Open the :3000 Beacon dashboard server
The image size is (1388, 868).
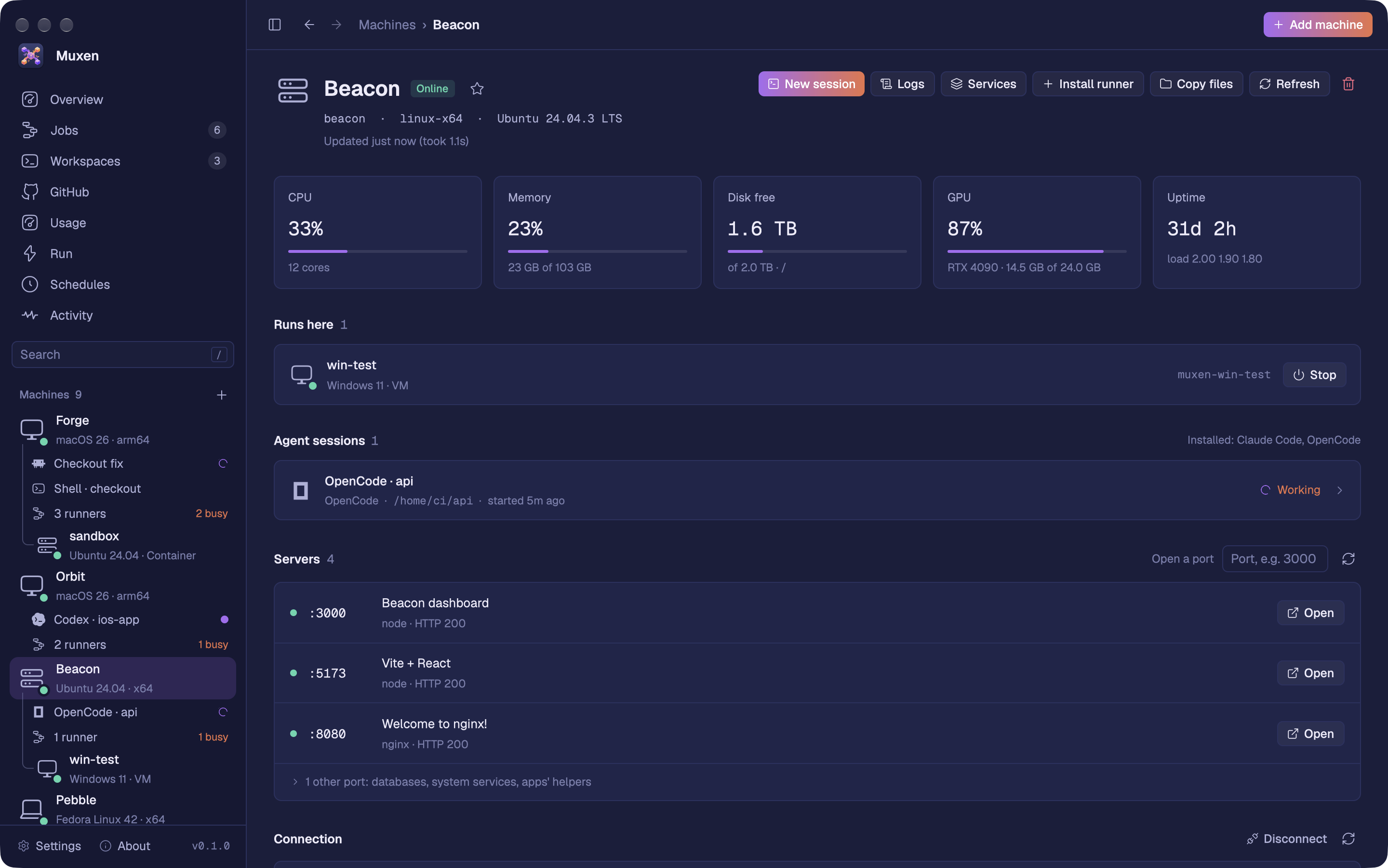click(x=1310, y=613)
